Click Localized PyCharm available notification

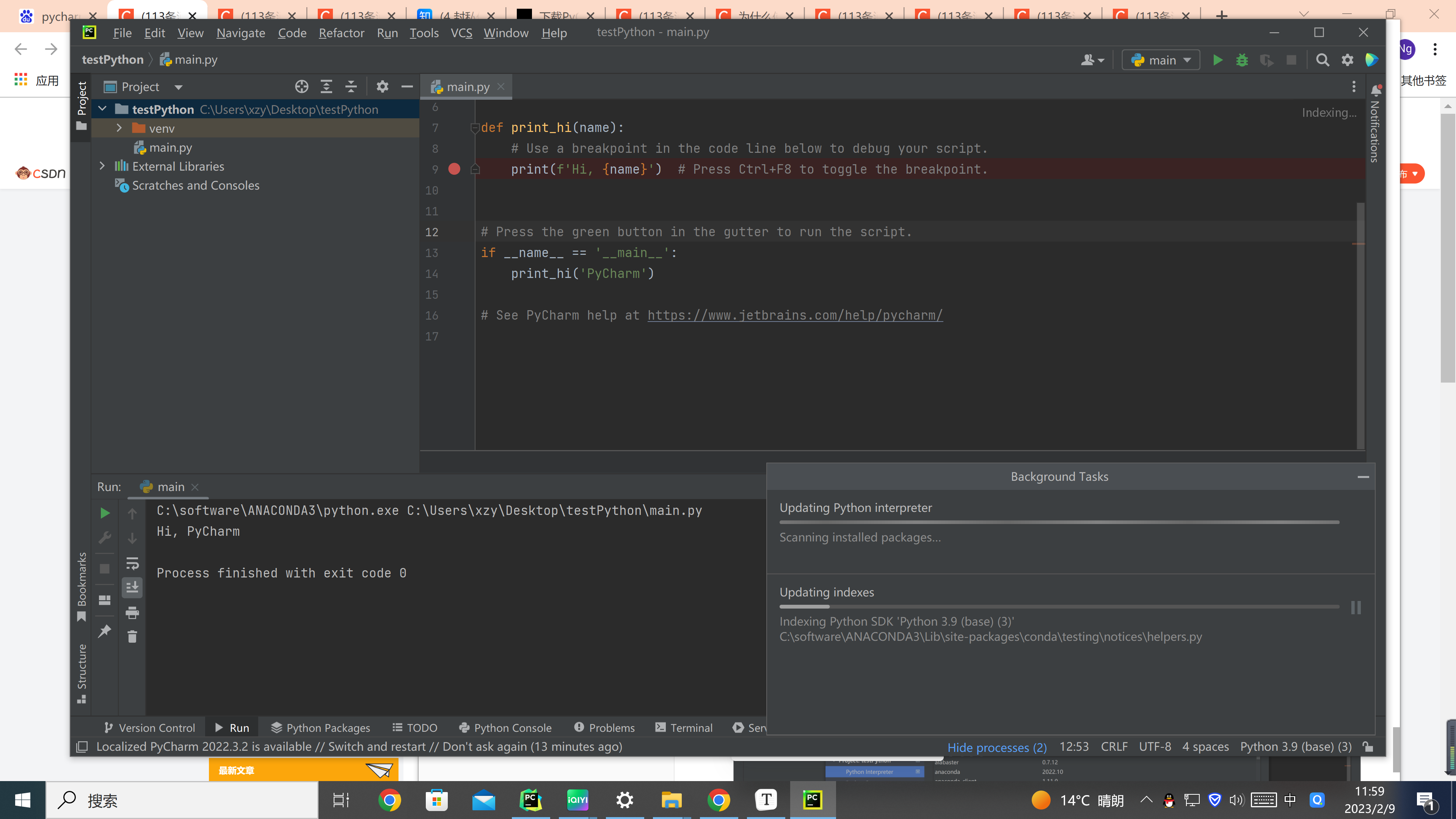tap(359, 747)
